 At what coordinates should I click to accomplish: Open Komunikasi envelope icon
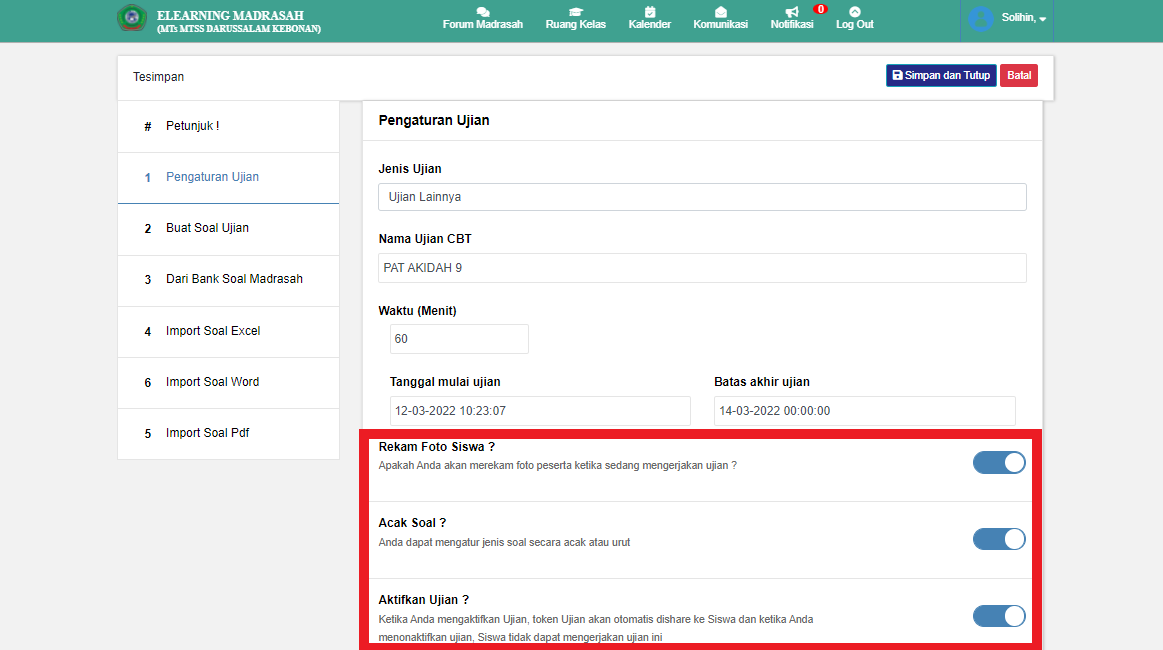point(720,11)
